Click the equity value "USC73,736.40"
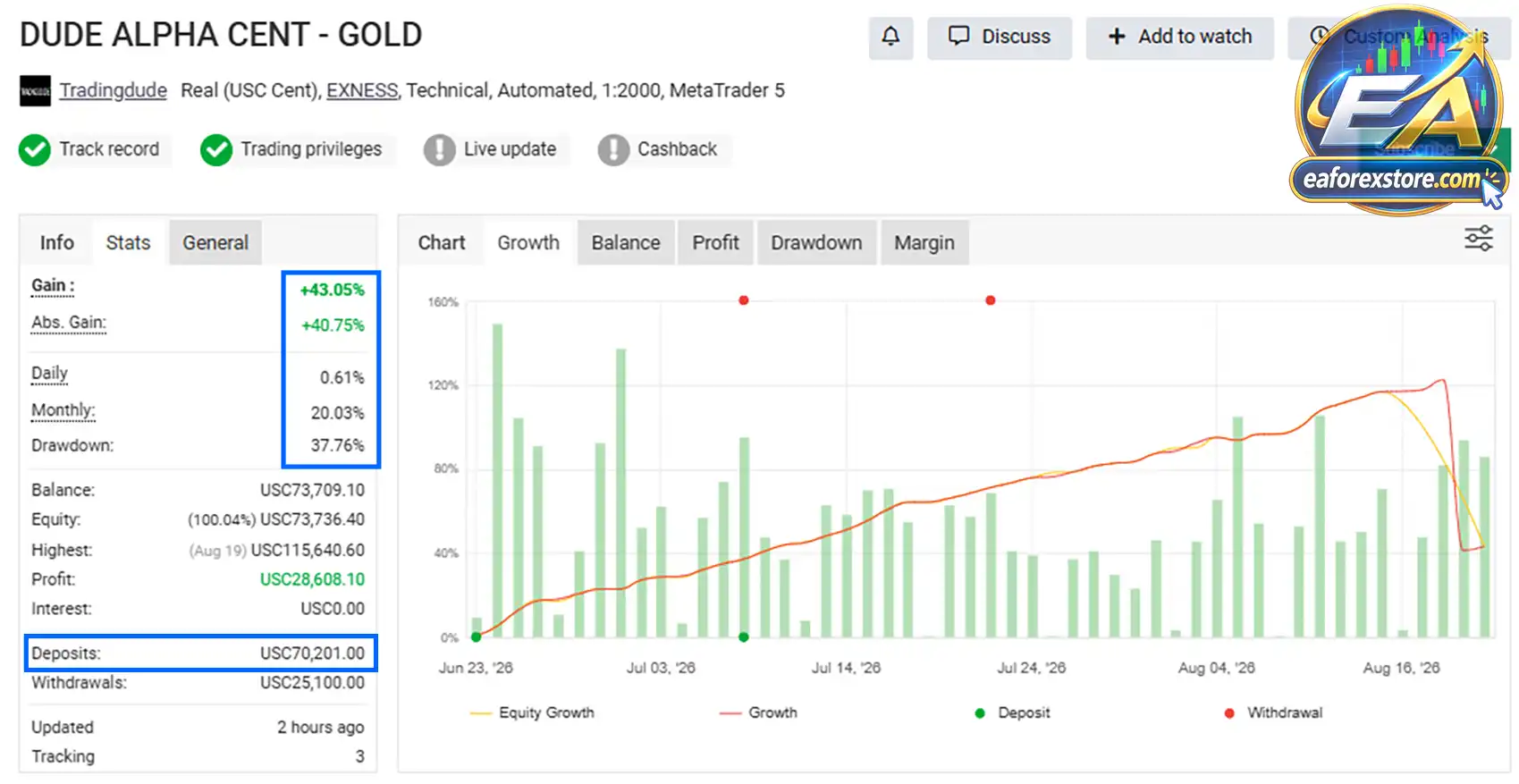The height and width of the screenshot is (784, 1519). coord(312,519)
